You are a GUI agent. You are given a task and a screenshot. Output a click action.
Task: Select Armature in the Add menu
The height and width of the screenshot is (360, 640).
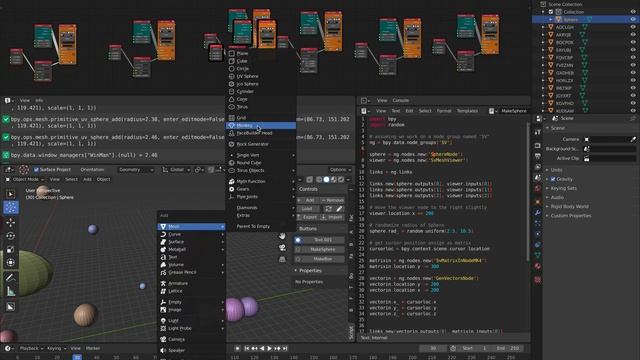(191, 283)
